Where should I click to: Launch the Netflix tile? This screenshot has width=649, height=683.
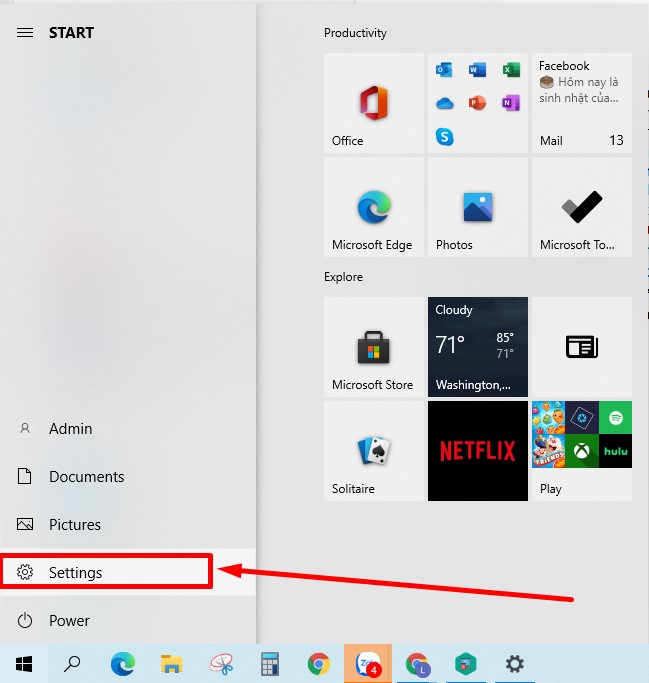tap(478, 451)
